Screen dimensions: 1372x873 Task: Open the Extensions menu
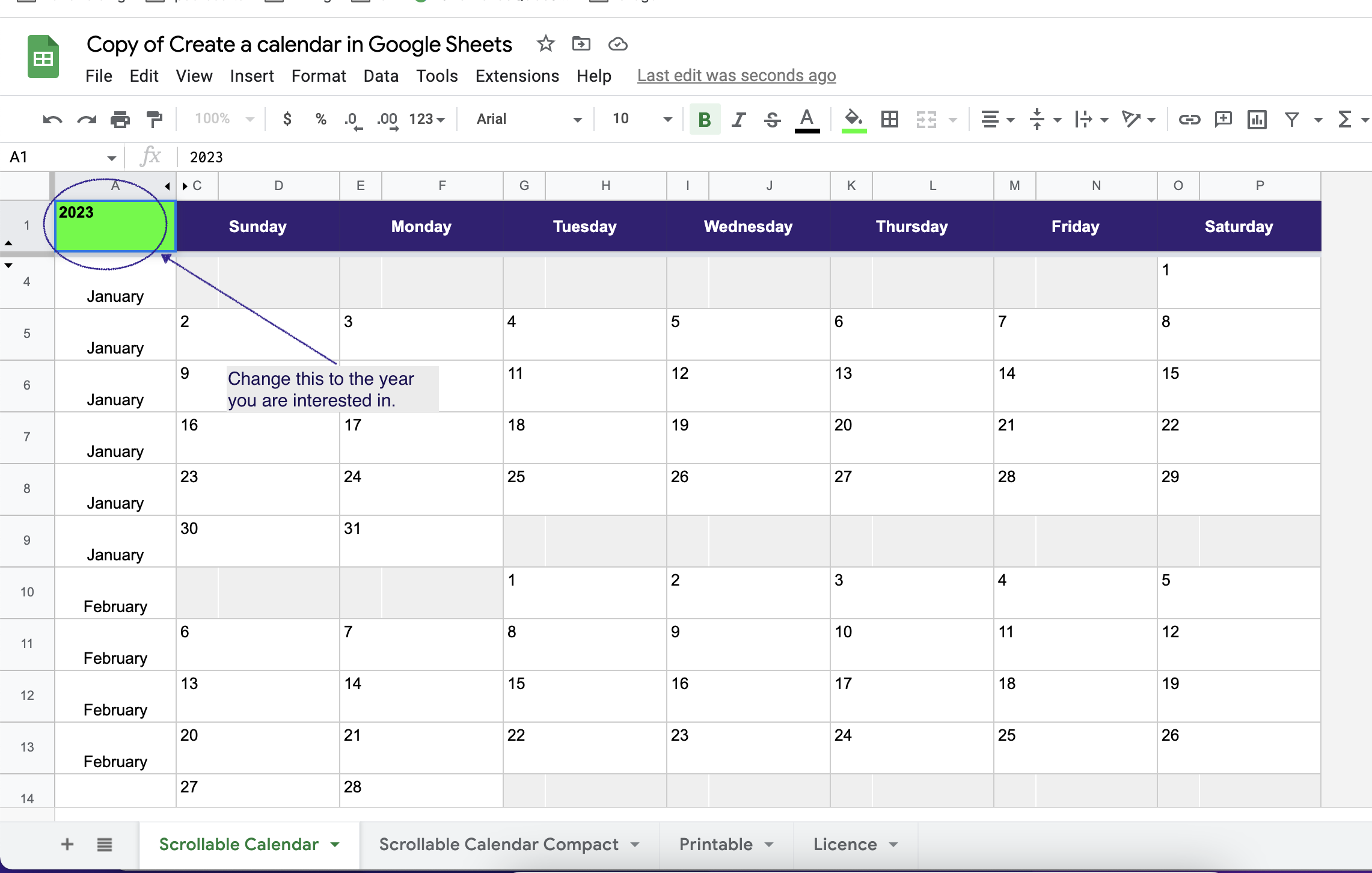(517, 76)
